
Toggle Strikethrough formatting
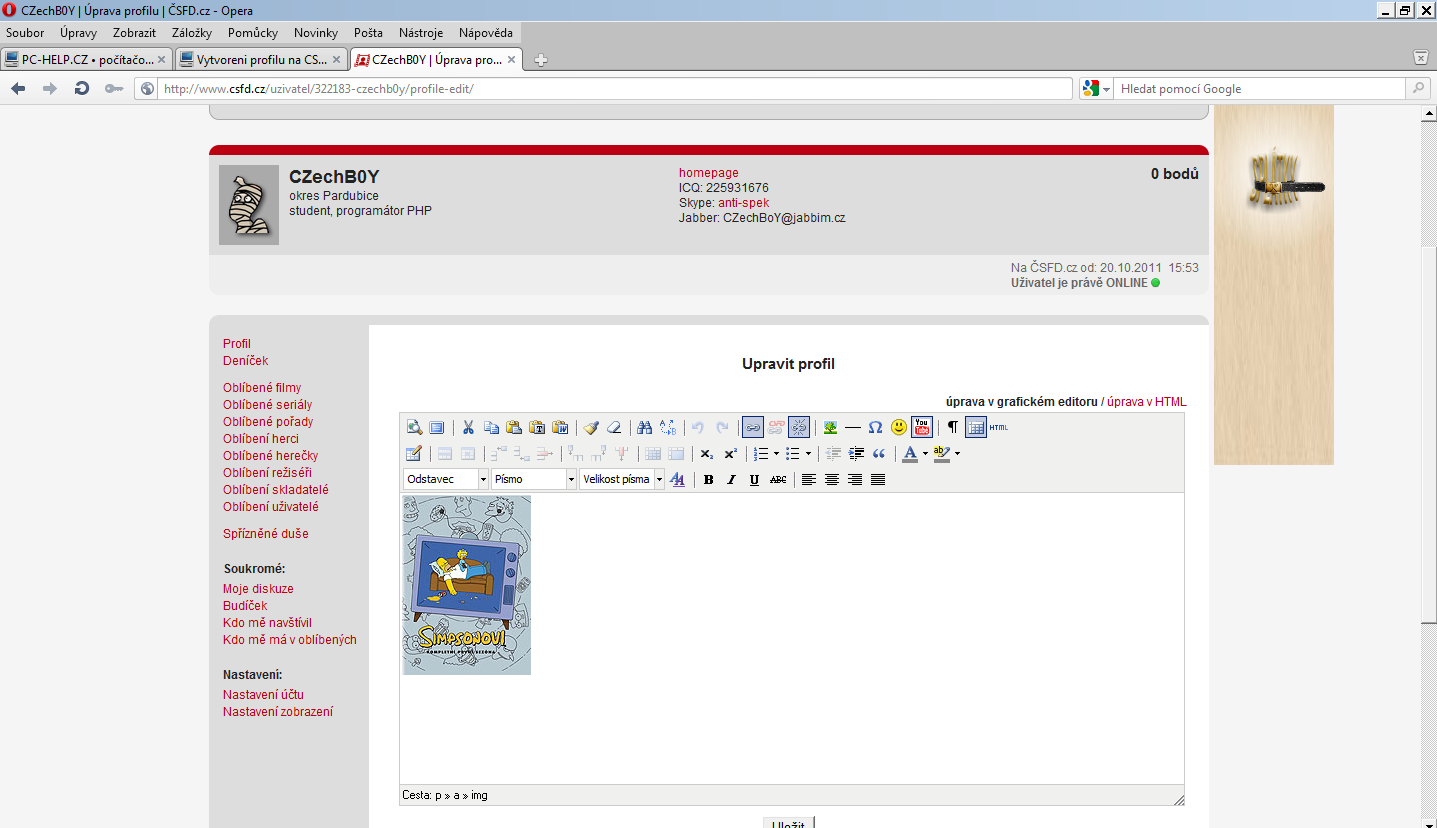[778, 479]
